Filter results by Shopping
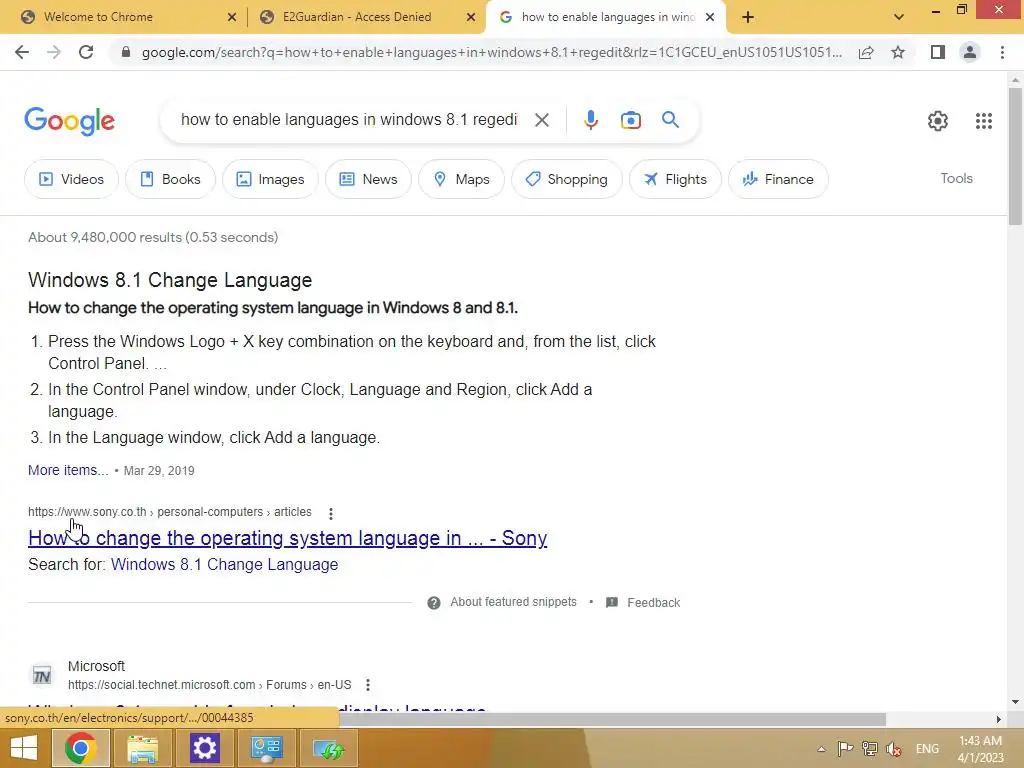Viewport: 1024px width, 768px height. point(566,179)
